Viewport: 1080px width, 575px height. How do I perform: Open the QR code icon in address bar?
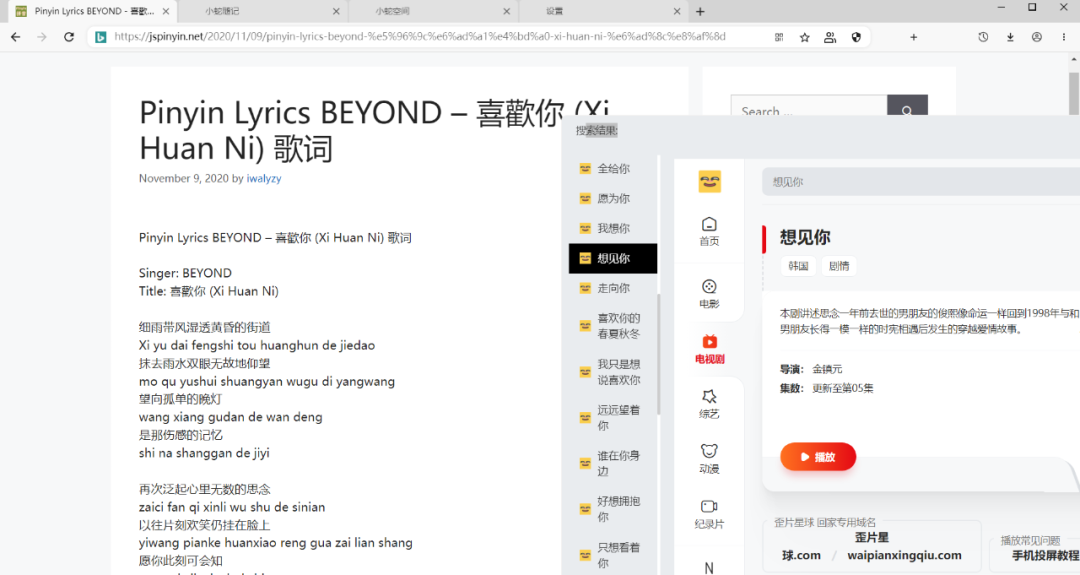779,37
